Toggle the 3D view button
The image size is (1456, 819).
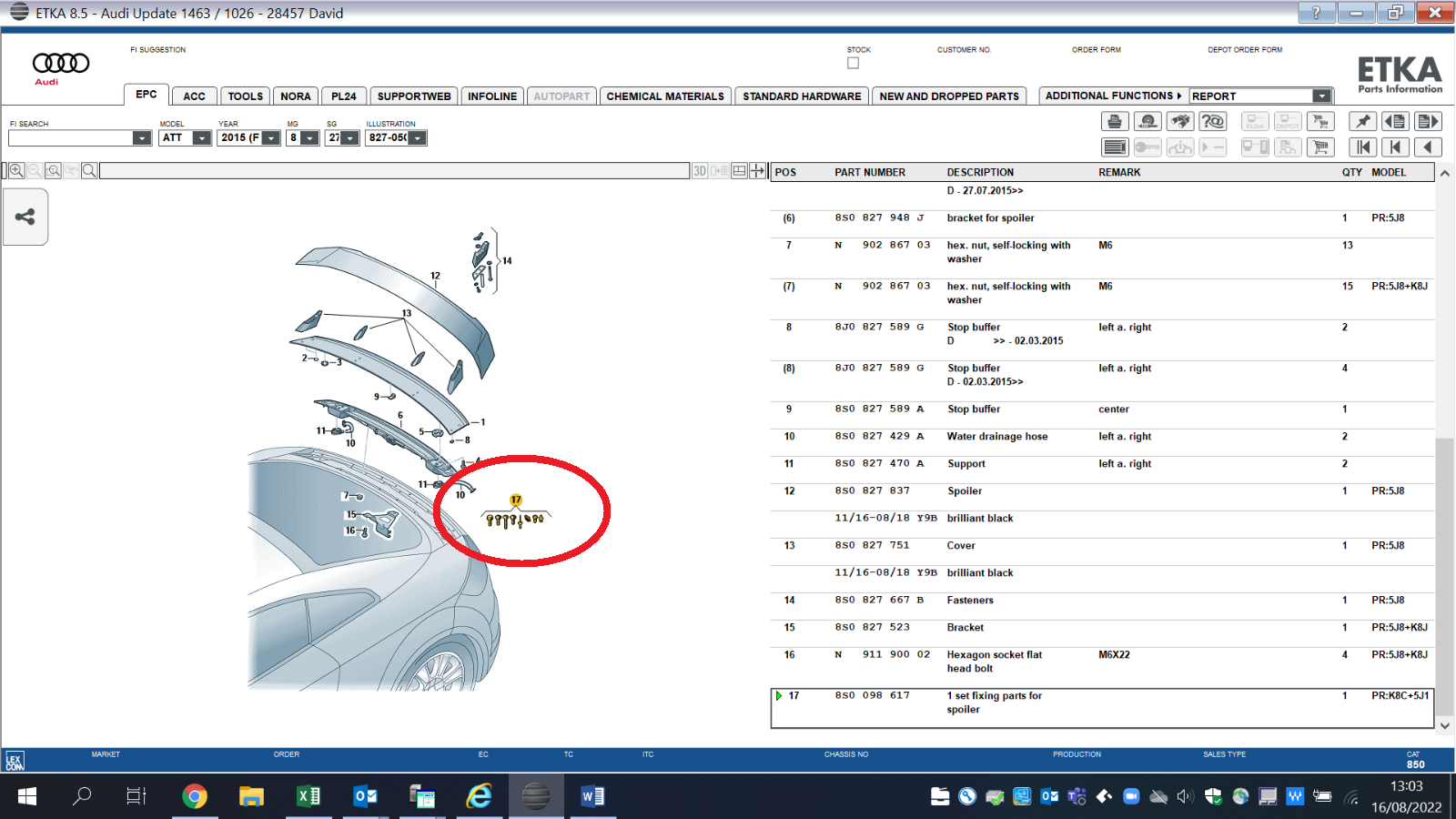(700, 171)
